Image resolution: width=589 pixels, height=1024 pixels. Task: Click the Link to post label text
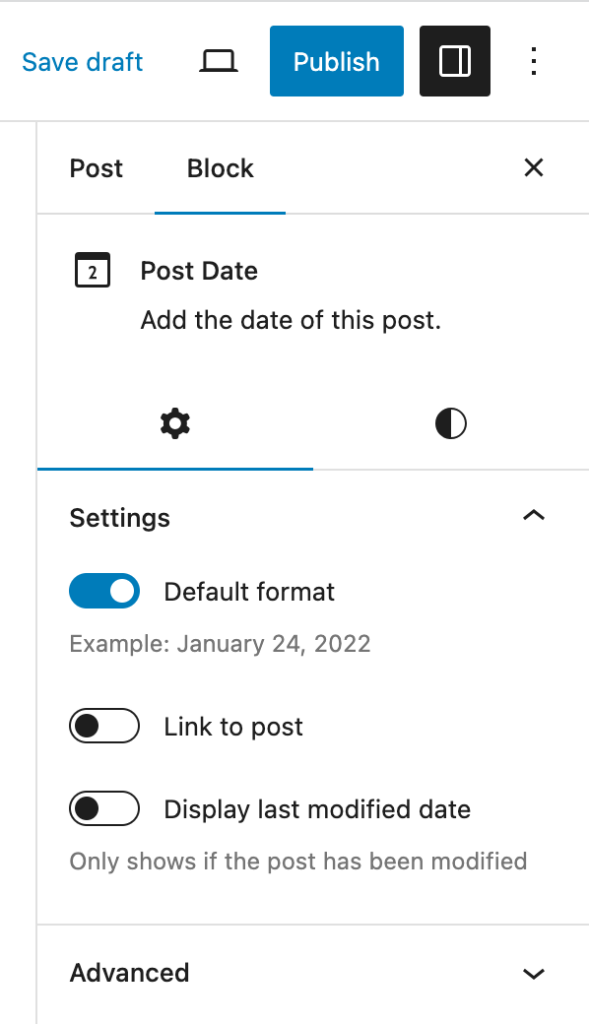click(232, 726)
